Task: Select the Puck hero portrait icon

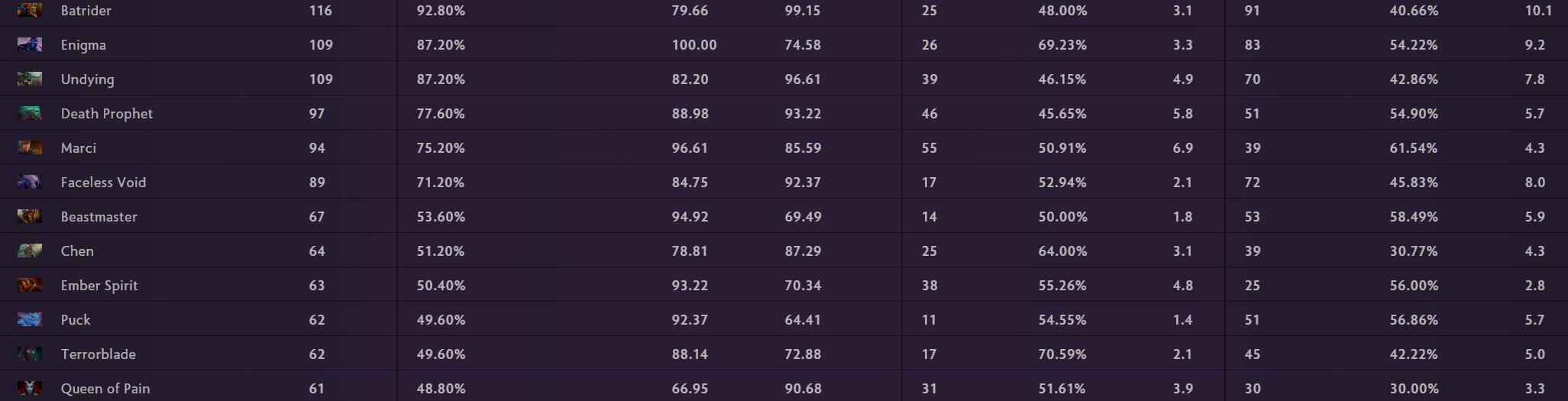Action: [x=30, y=319]
